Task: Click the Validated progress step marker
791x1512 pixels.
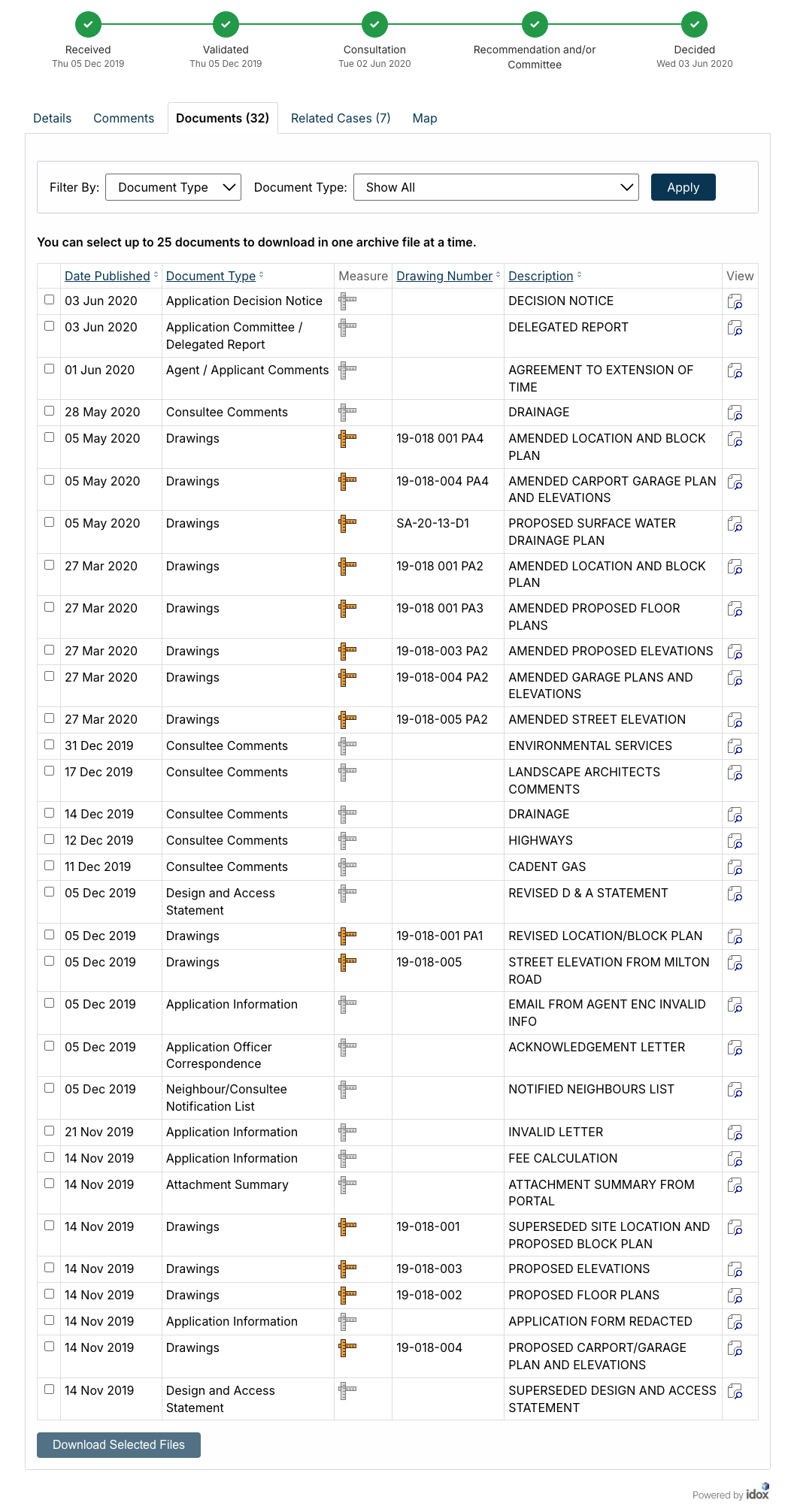Action: [x=226, y=24]
